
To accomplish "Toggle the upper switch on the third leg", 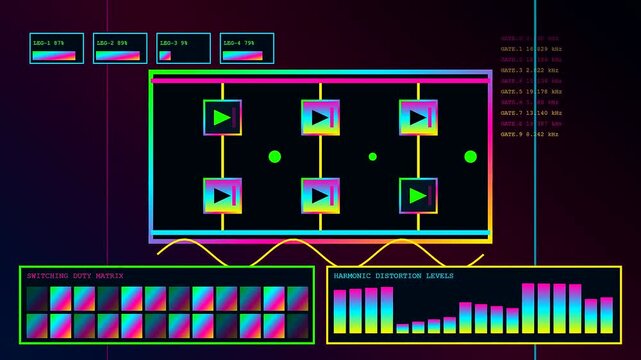I will click(418, 118).
